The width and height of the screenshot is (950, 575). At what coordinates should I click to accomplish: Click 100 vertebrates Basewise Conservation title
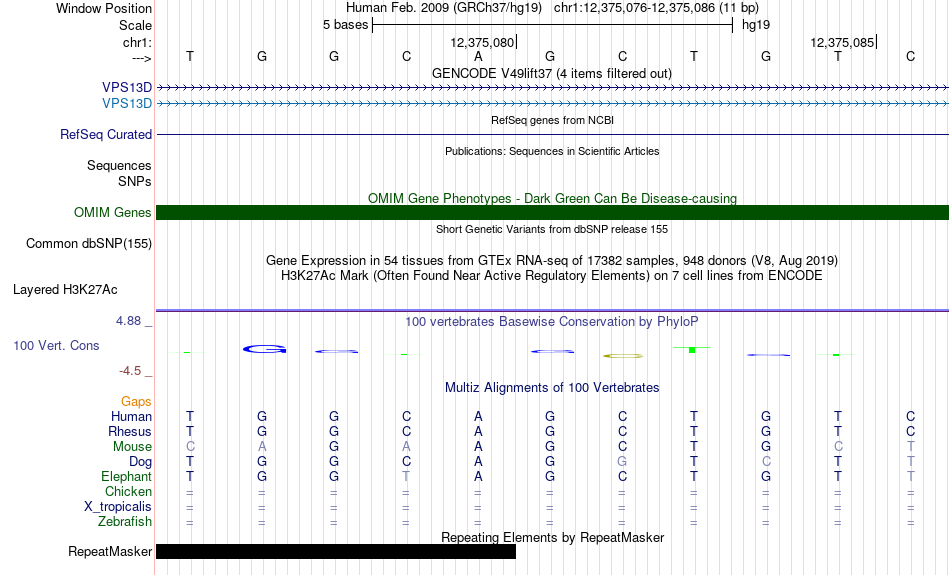[551, 321]
